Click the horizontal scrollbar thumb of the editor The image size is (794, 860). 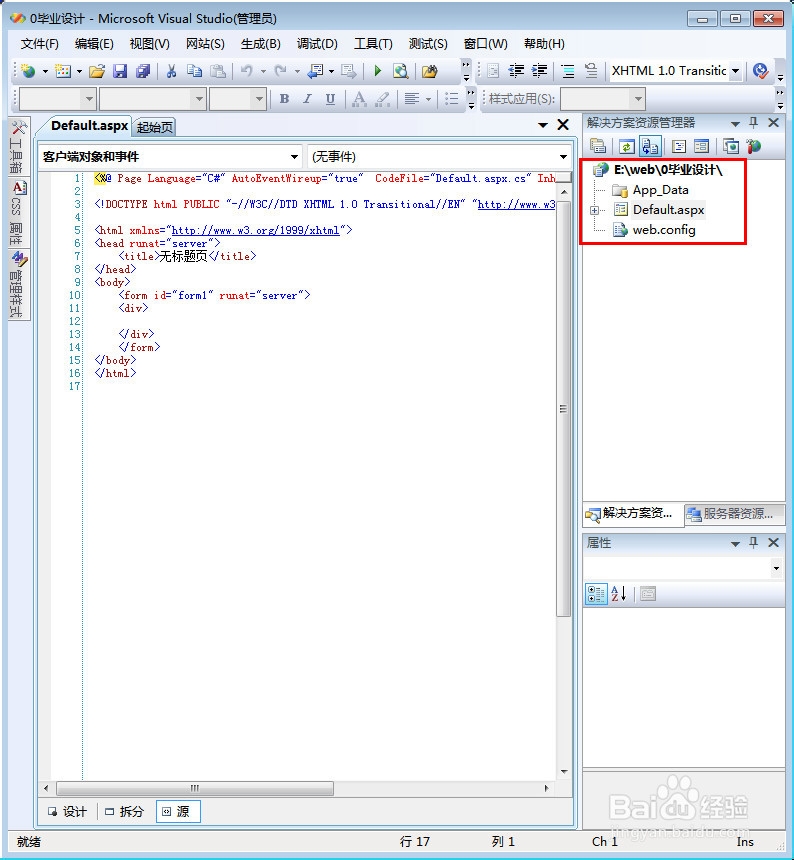click(195, 788)
